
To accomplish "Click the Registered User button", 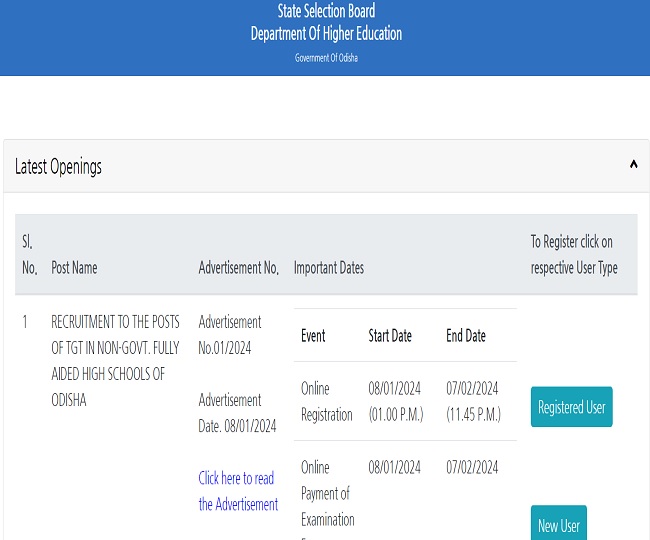I will (x=571, y=407).
